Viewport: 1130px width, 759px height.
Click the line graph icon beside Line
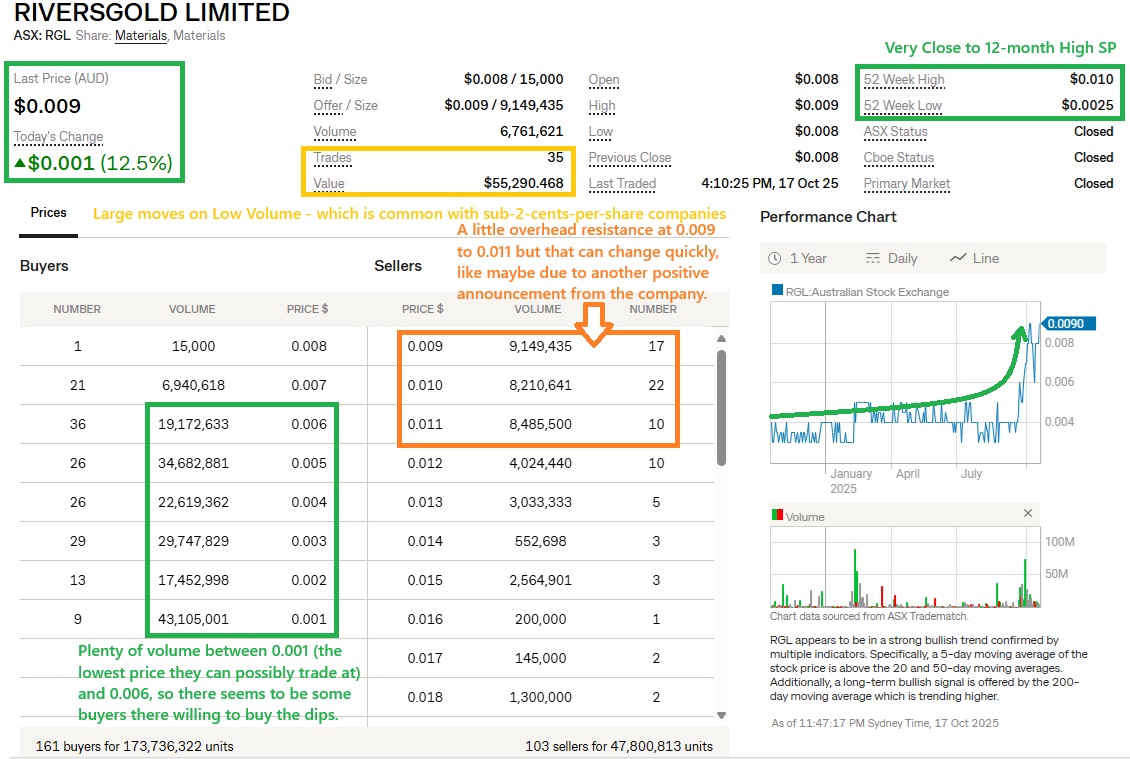tap(958, 258)
